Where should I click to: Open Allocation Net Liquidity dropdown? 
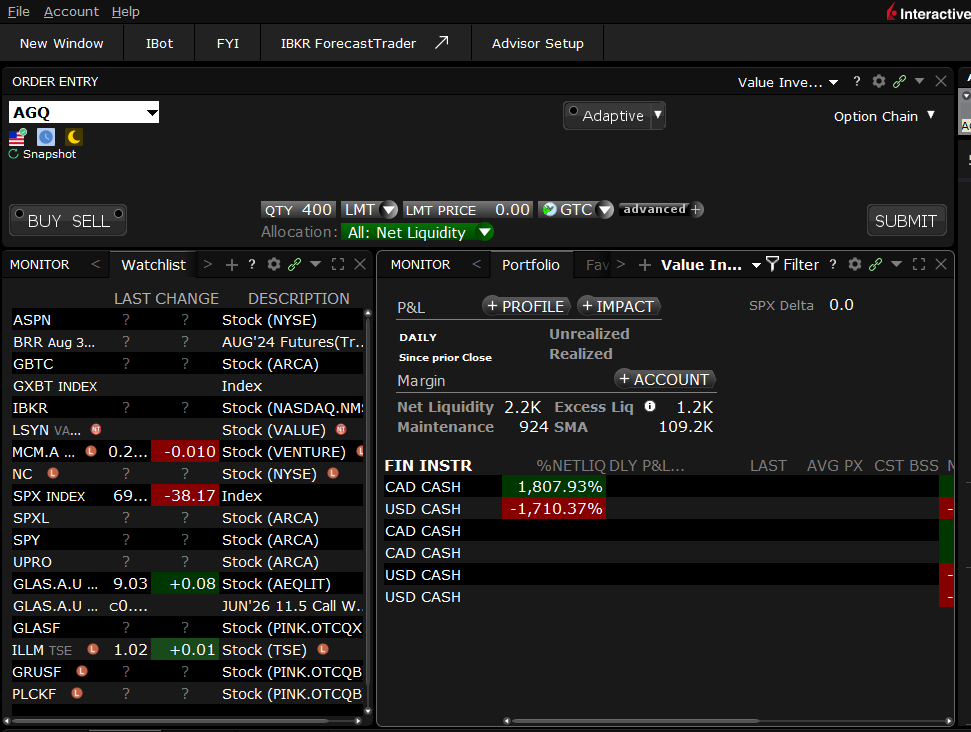[x=485, y=232]
